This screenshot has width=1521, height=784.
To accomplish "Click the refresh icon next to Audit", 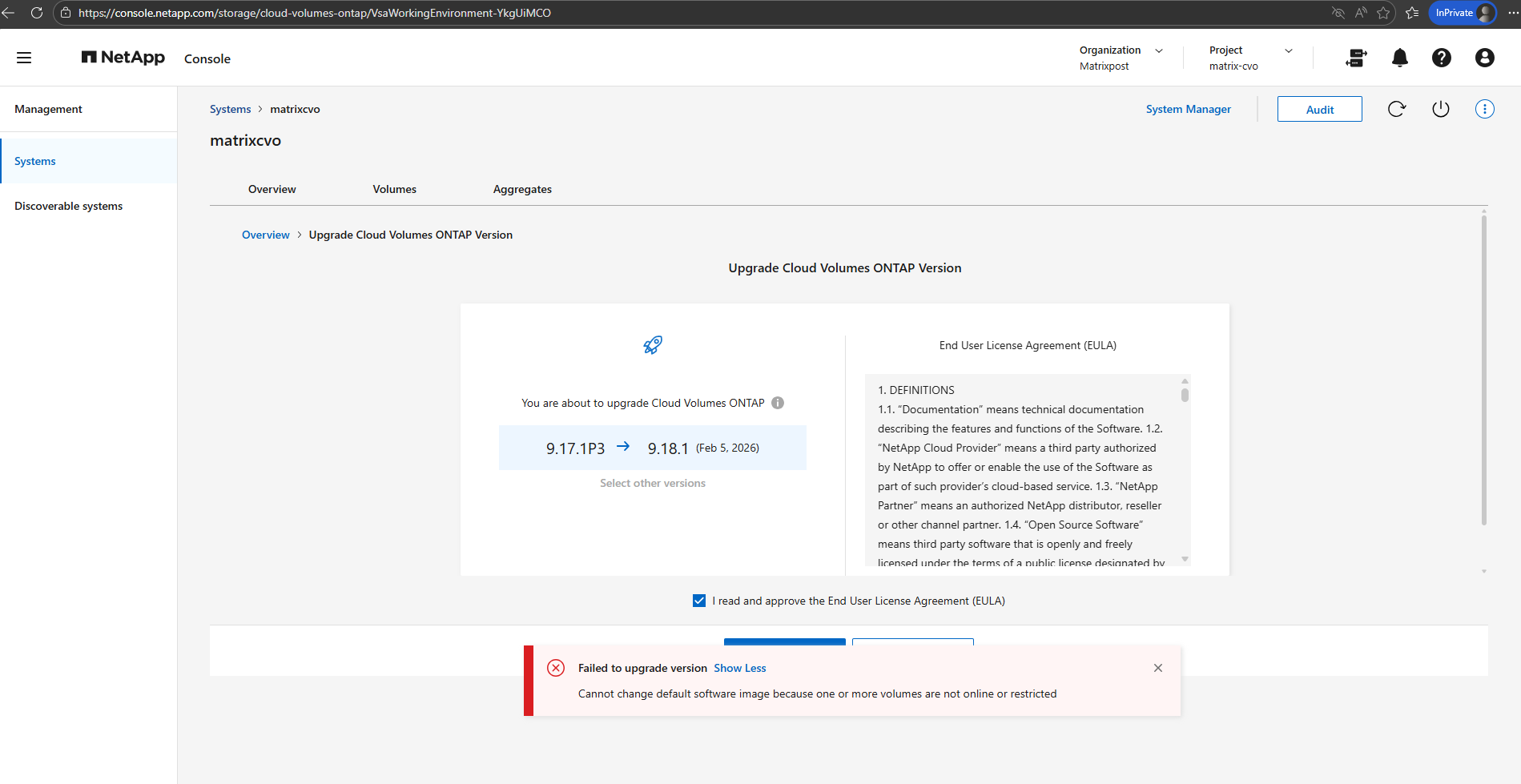I will pyautogui.click(x=1396, y=109).
